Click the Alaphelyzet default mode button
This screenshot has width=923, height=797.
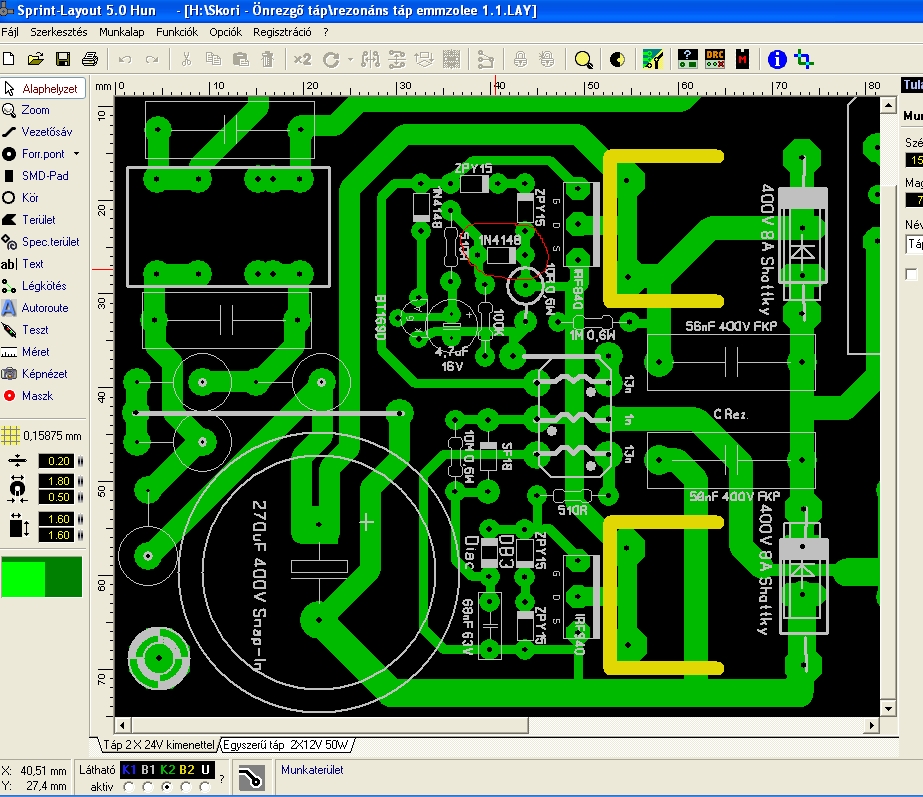tap(43, 88)
